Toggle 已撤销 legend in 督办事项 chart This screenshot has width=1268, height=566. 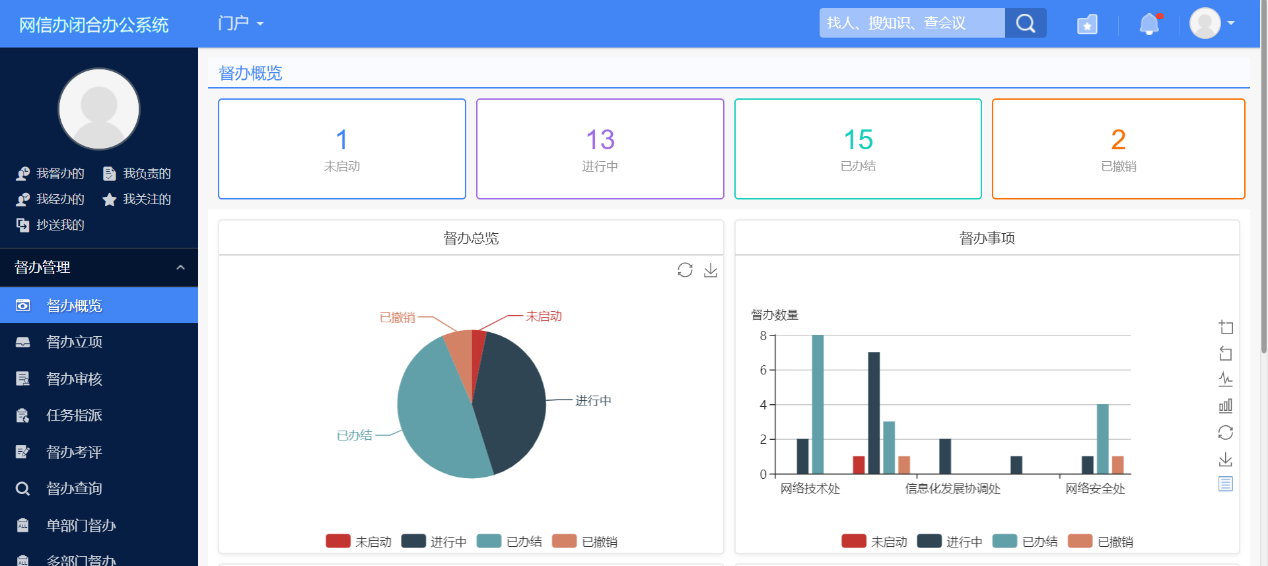click(x=1100, y=541)
